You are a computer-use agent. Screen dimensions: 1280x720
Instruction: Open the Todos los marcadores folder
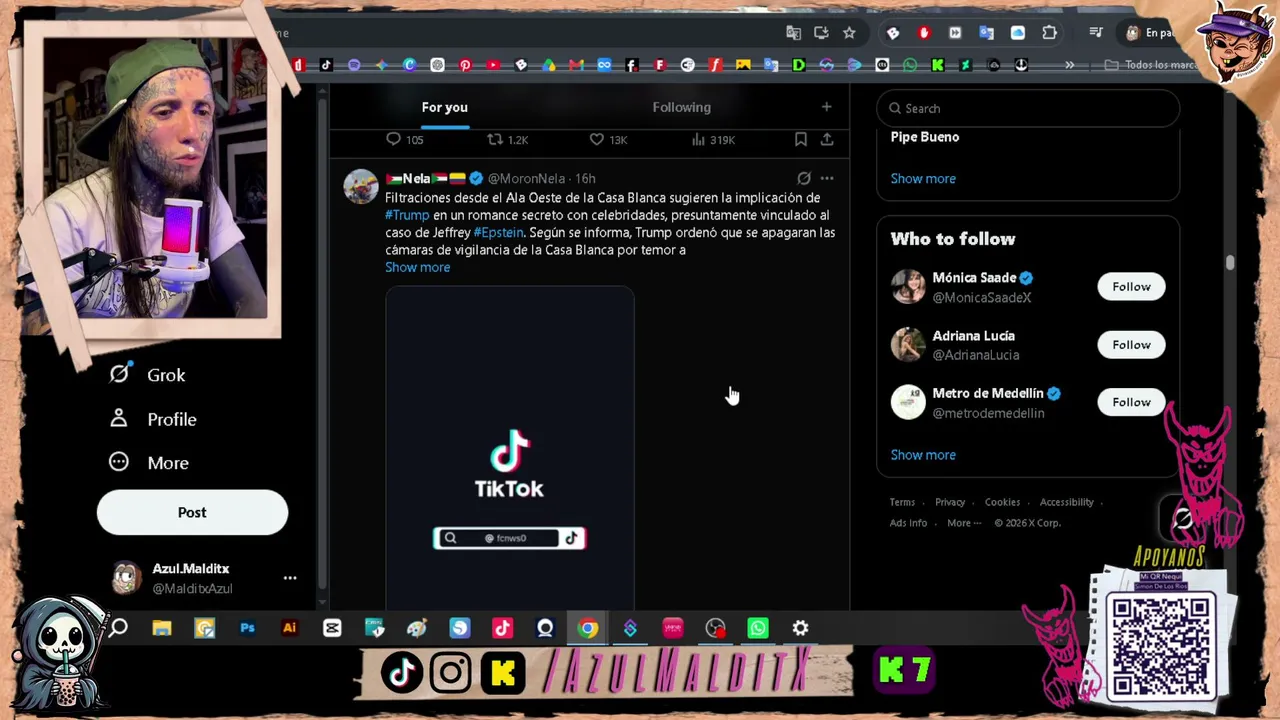click(x=1152, y=65)
